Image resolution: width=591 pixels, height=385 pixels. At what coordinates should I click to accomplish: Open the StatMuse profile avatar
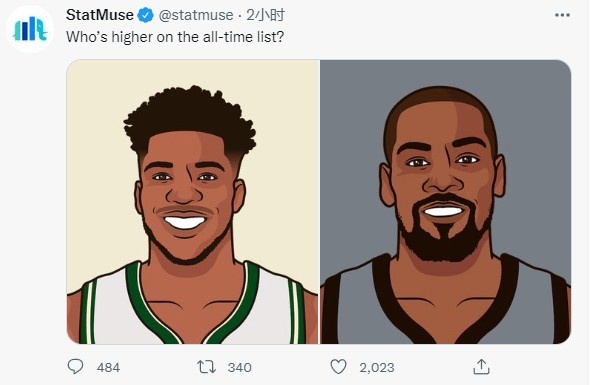pos(30,29)
